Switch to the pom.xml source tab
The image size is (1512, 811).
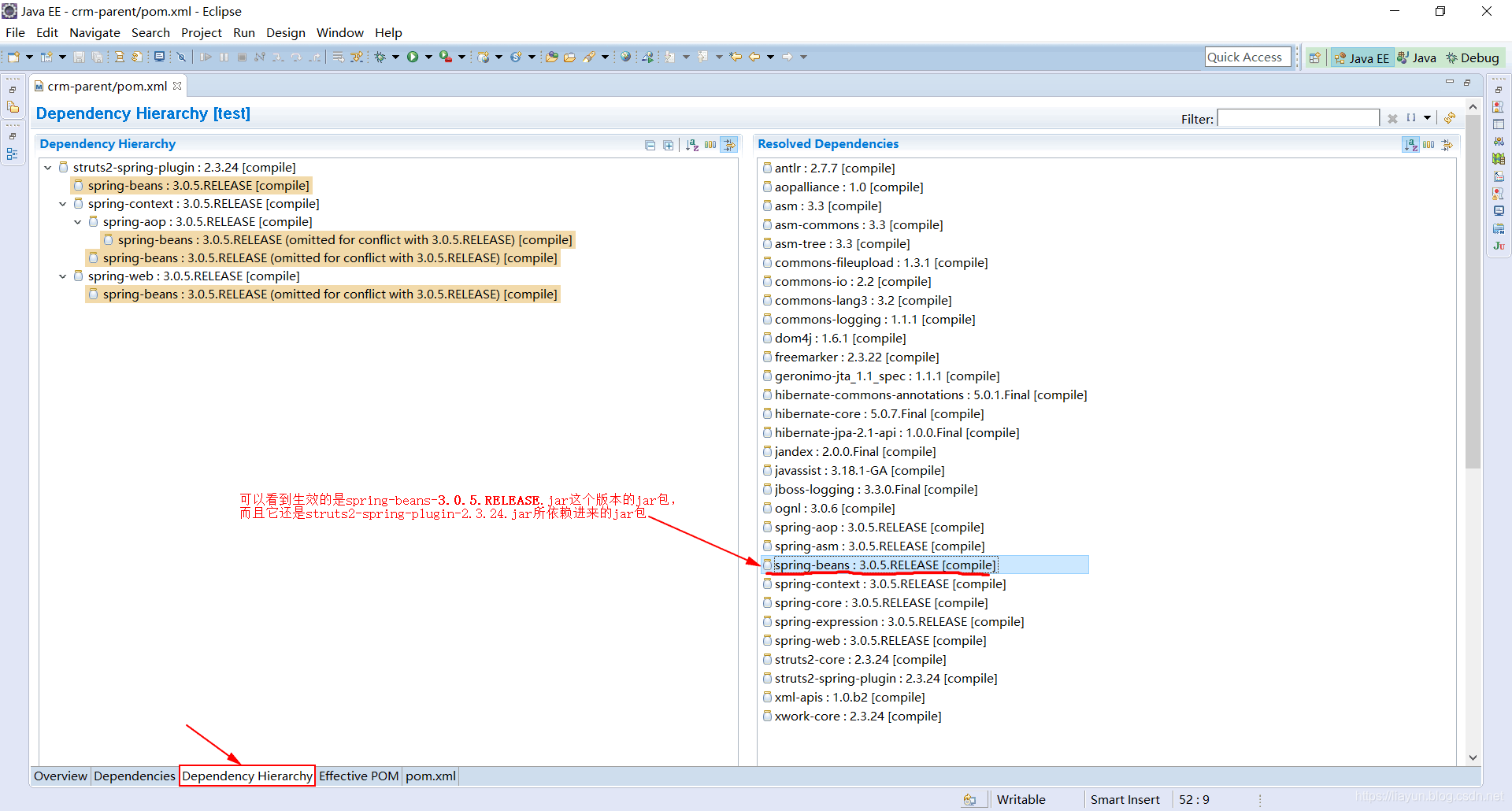click(x=431, y=776)
